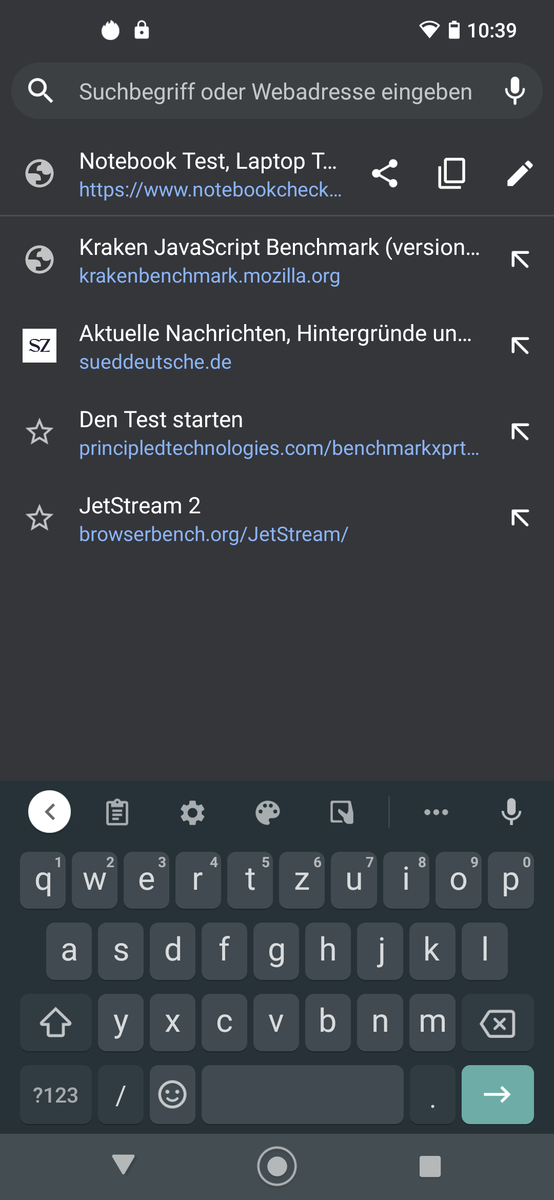
Task: Tap the keyboard voice input microphone
Action: point(511,812)
